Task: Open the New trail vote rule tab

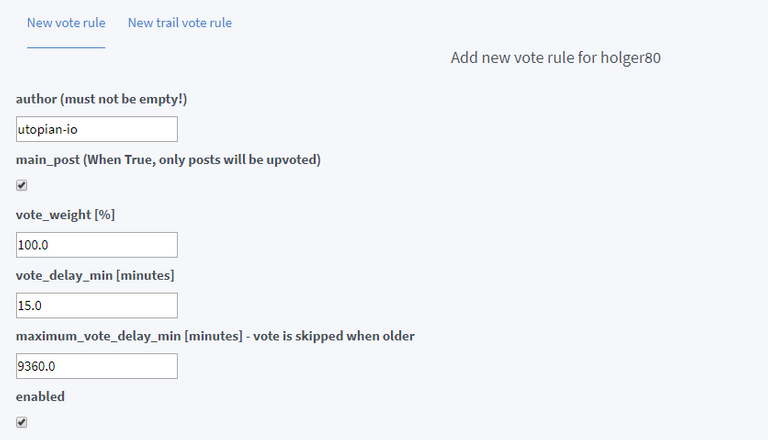Action: (180, 23)
